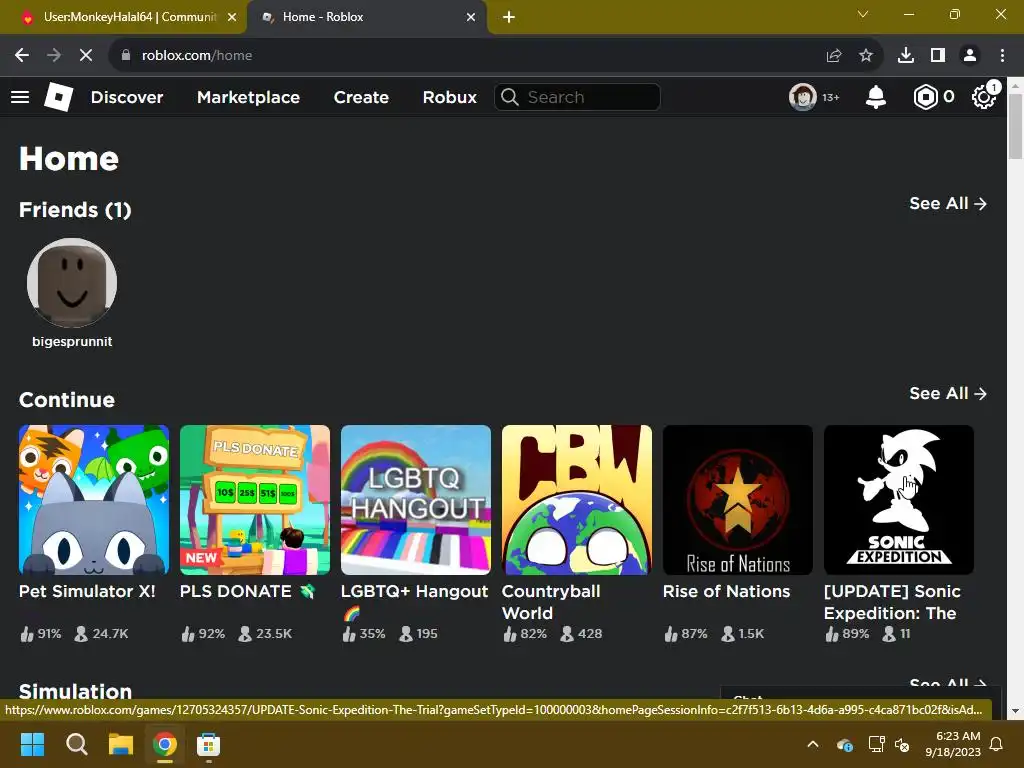Click the Pet Simulator X! title text

point(88,592)
